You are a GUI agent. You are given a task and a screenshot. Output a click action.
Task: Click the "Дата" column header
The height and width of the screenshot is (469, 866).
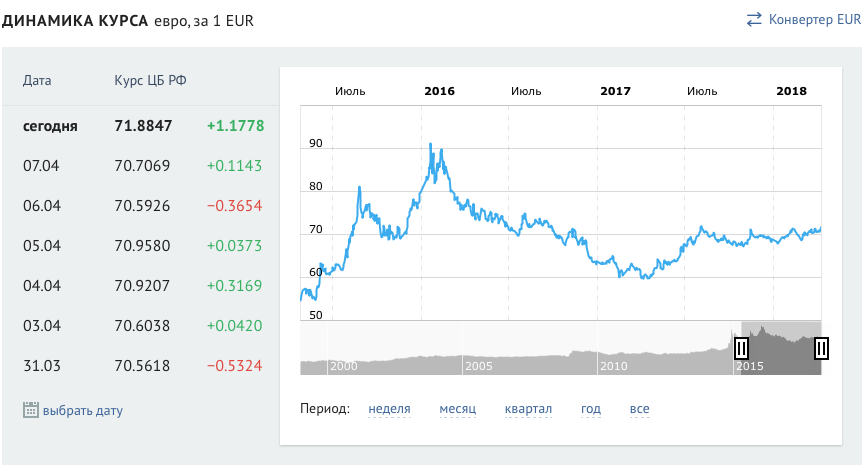click(x=37, y=80)
